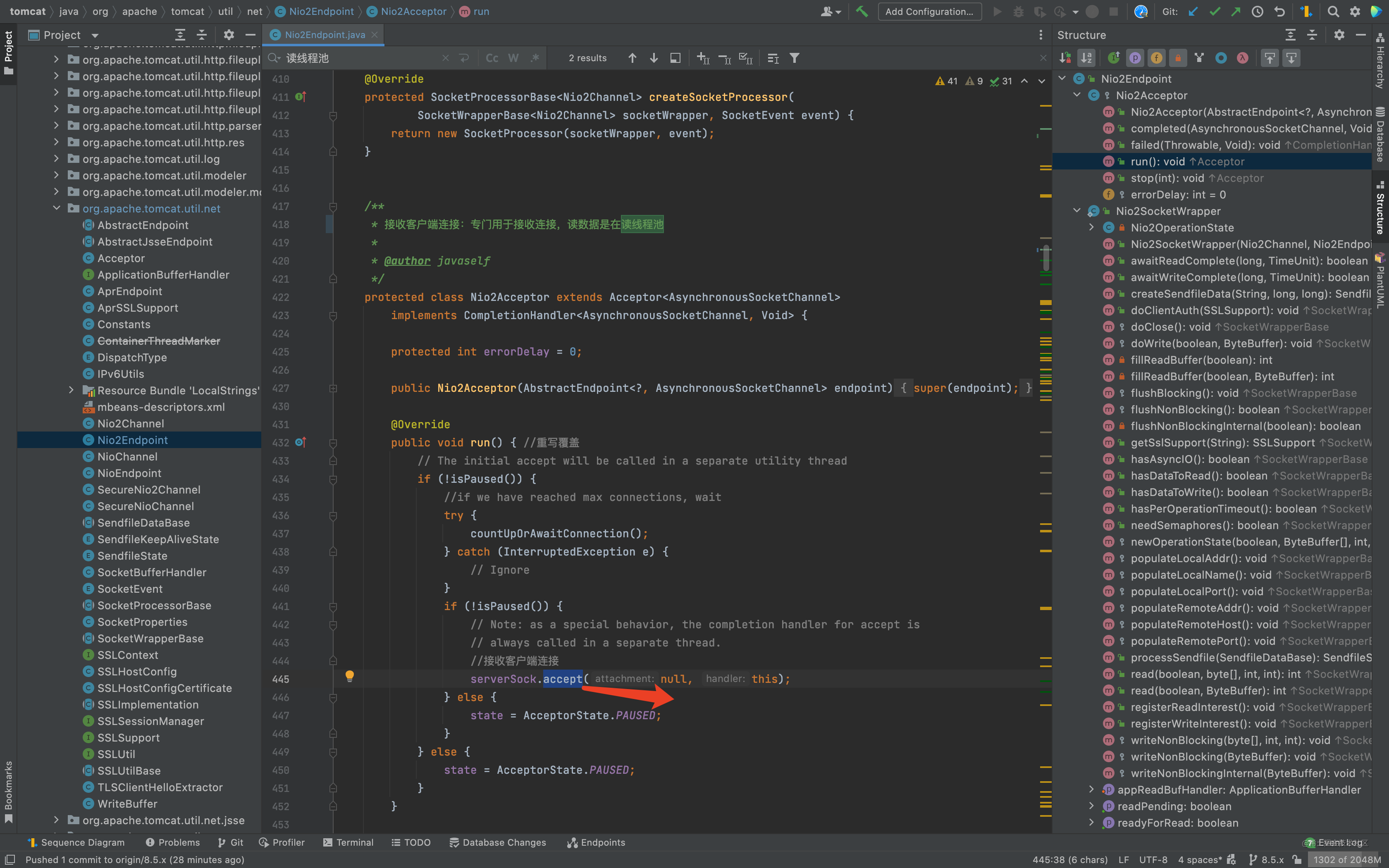Open the Project view dropdown

(95, 35)
